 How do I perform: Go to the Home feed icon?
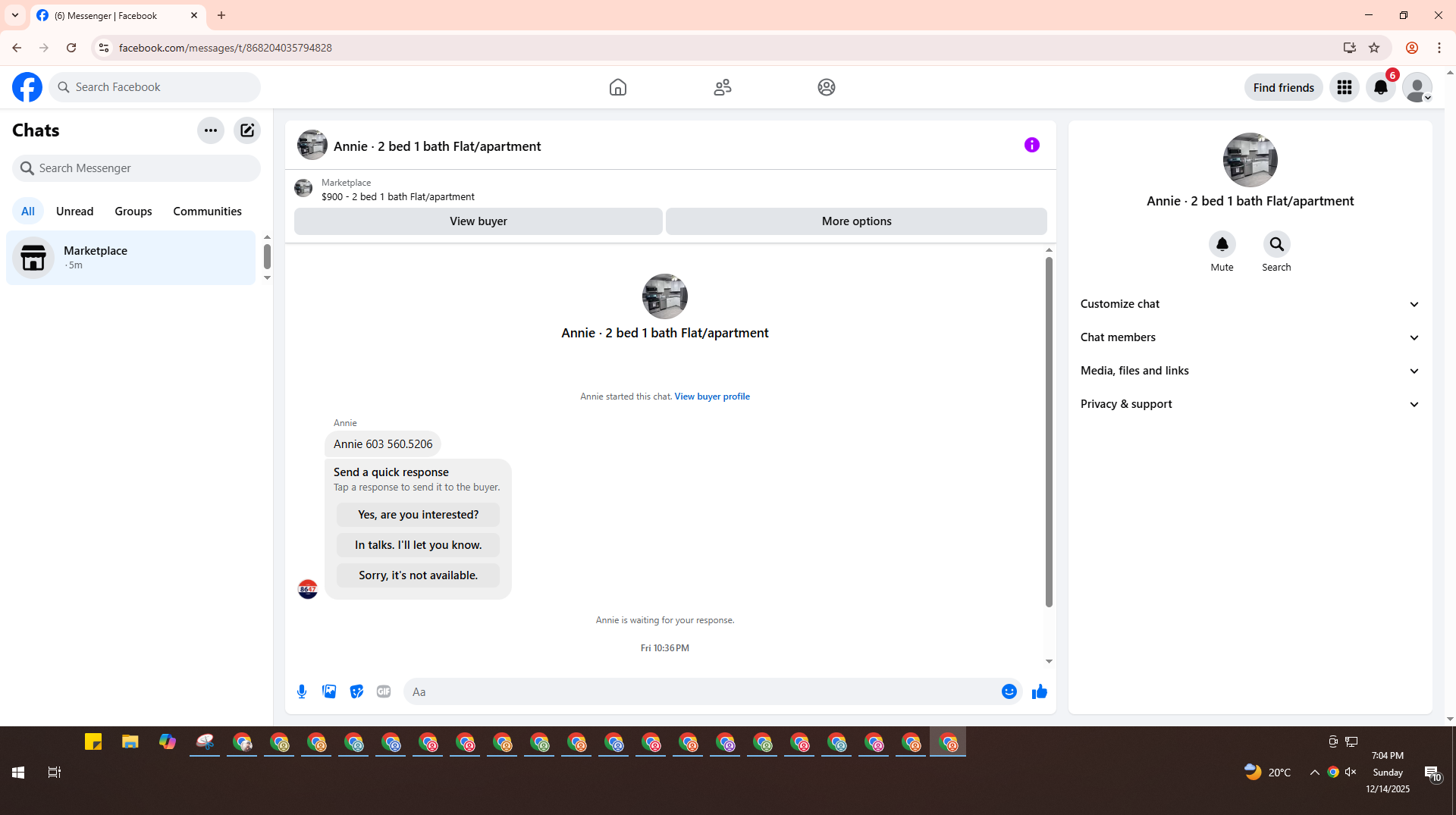[x=618, y=87]
